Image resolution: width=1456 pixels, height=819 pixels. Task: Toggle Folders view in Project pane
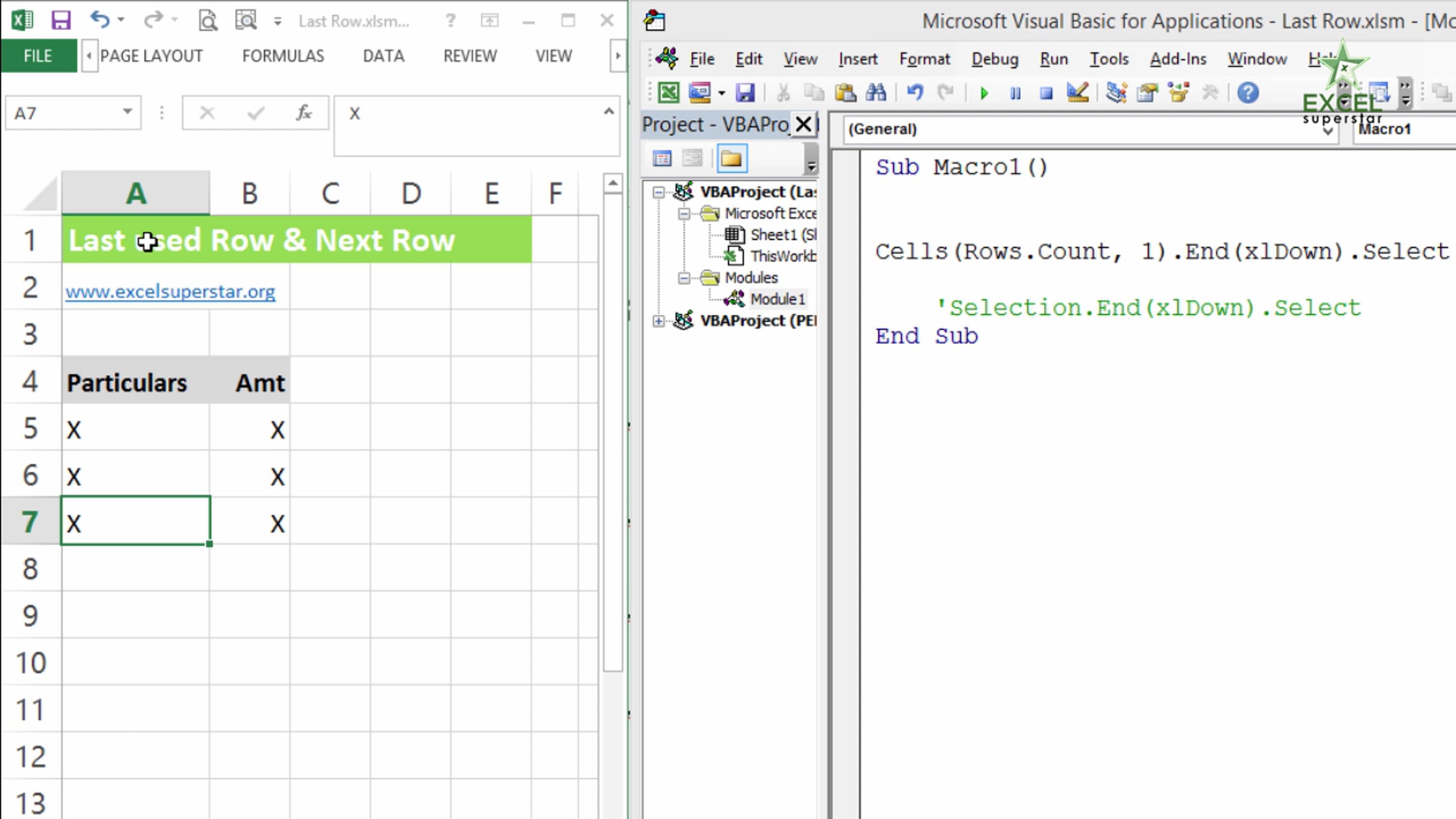(731, 159)
